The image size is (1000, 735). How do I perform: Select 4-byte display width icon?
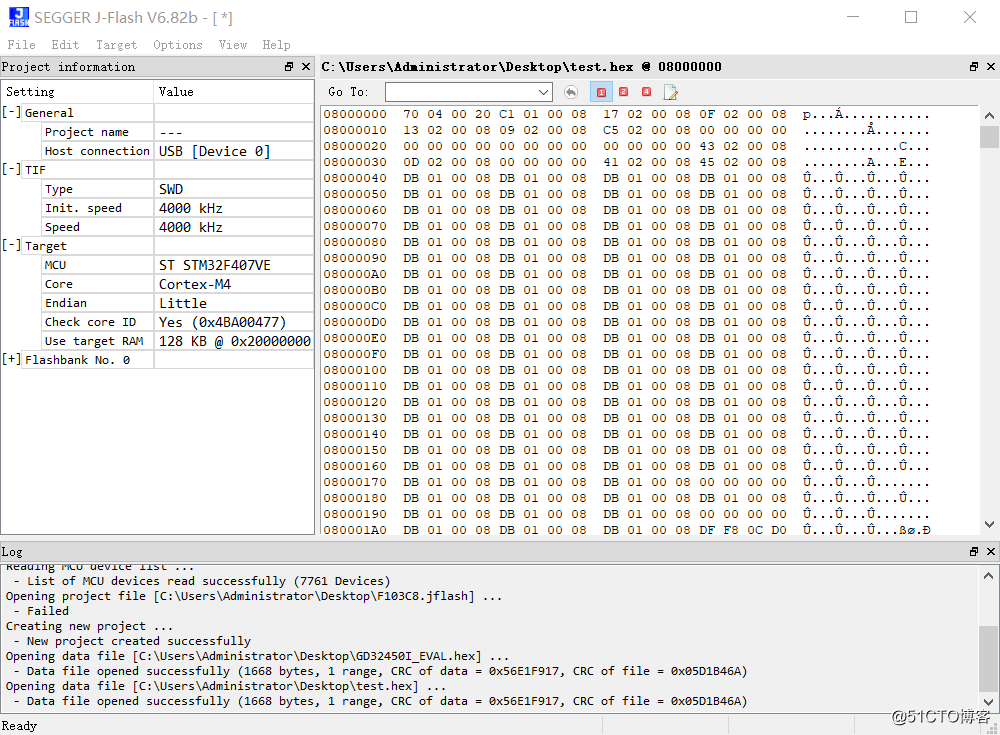point(646,92)
